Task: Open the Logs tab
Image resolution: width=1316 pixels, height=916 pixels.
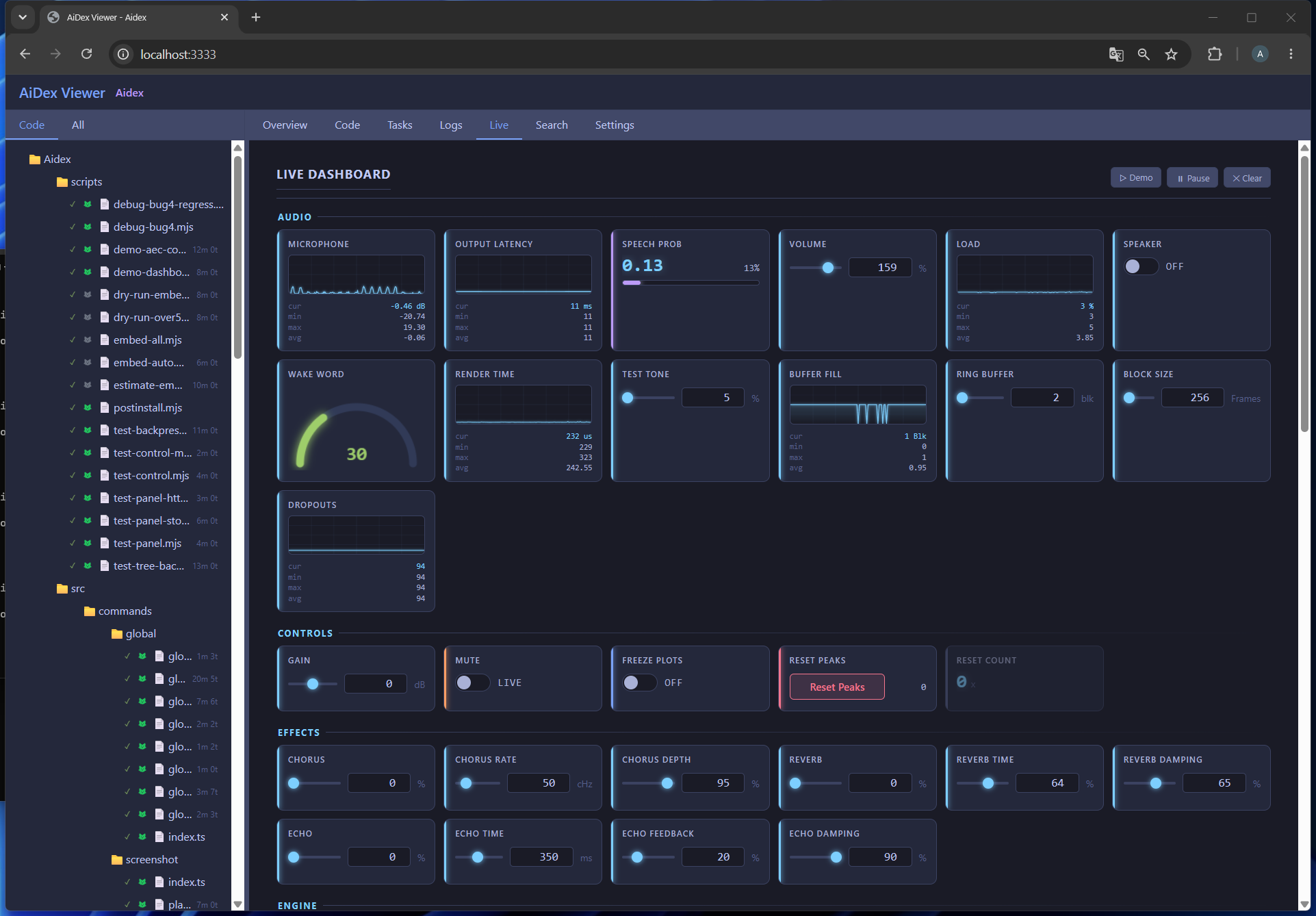Action: point(451,125)
